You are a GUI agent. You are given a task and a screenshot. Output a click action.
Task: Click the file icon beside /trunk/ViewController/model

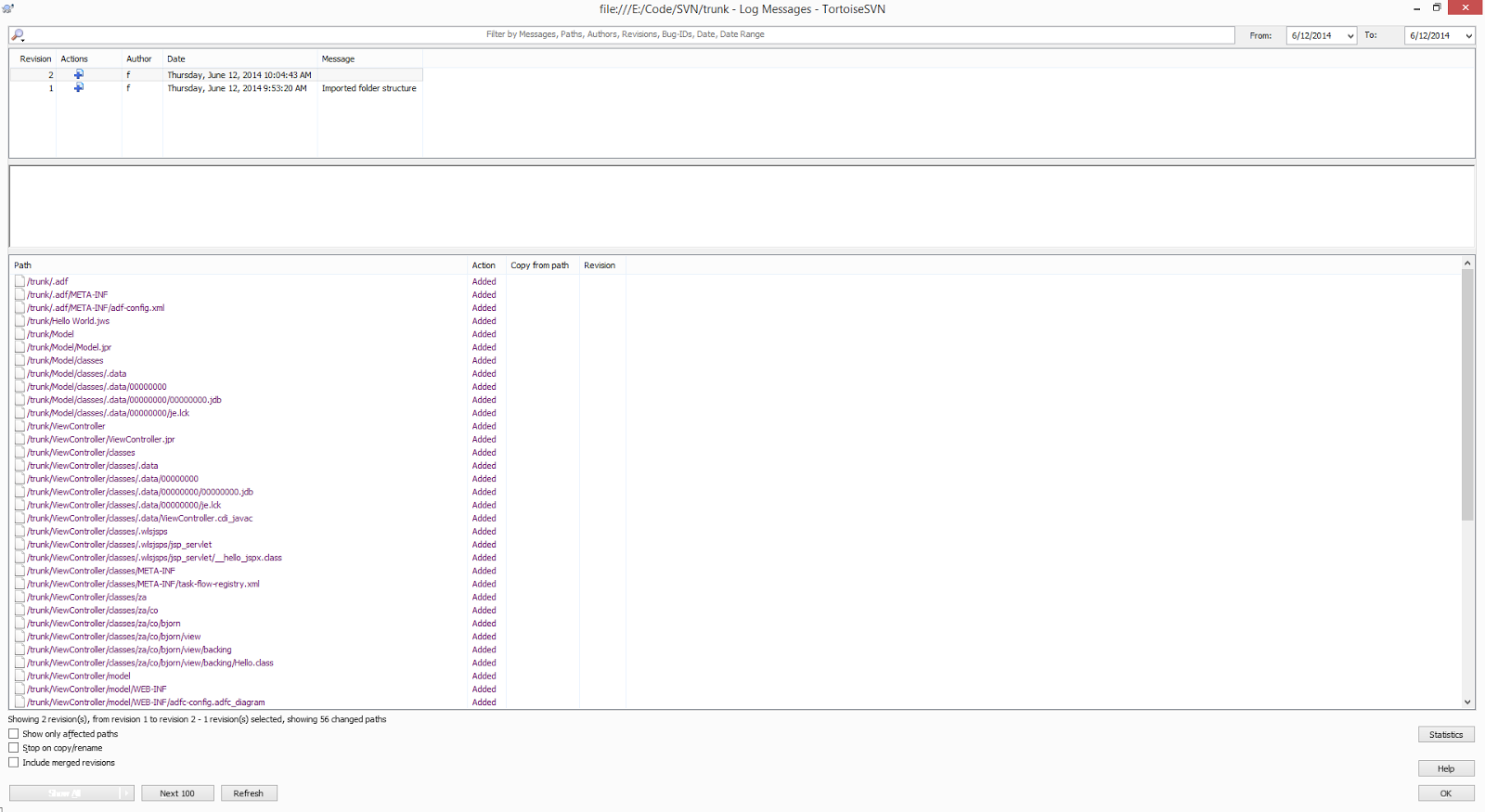(x=19, y=676)
